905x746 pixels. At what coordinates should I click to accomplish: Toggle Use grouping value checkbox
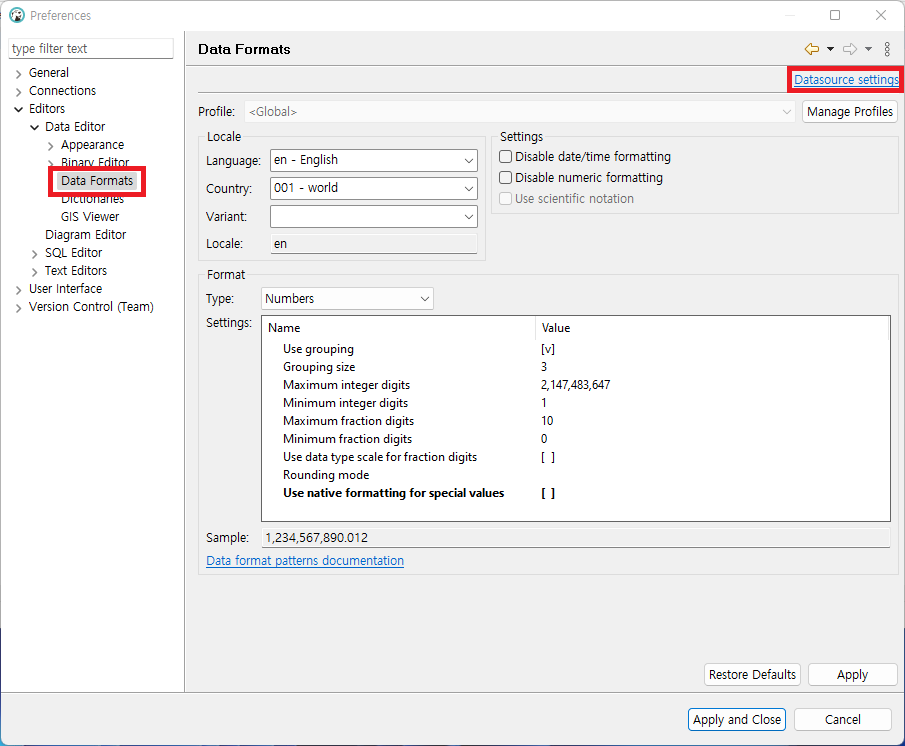point(547,349)
